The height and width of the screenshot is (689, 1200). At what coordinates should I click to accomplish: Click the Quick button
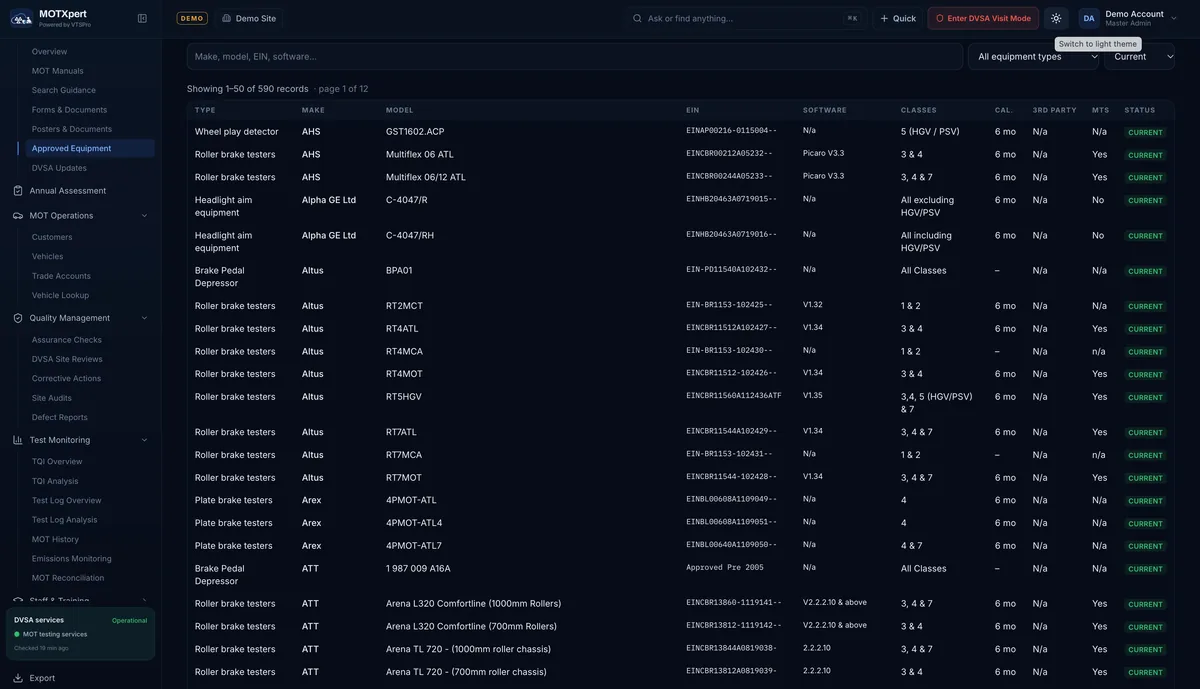pyautogui.click(x=898, y=18)
